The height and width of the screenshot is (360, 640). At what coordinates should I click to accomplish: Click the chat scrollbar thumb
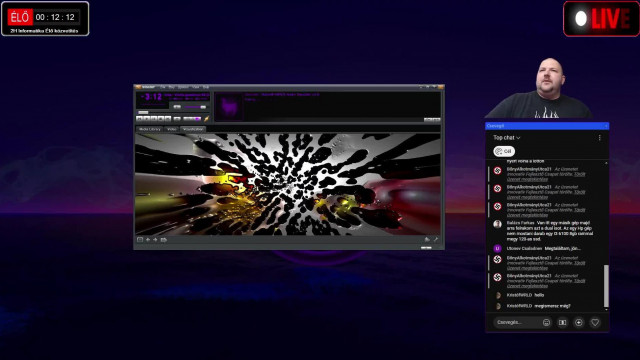tap(606, 286)
